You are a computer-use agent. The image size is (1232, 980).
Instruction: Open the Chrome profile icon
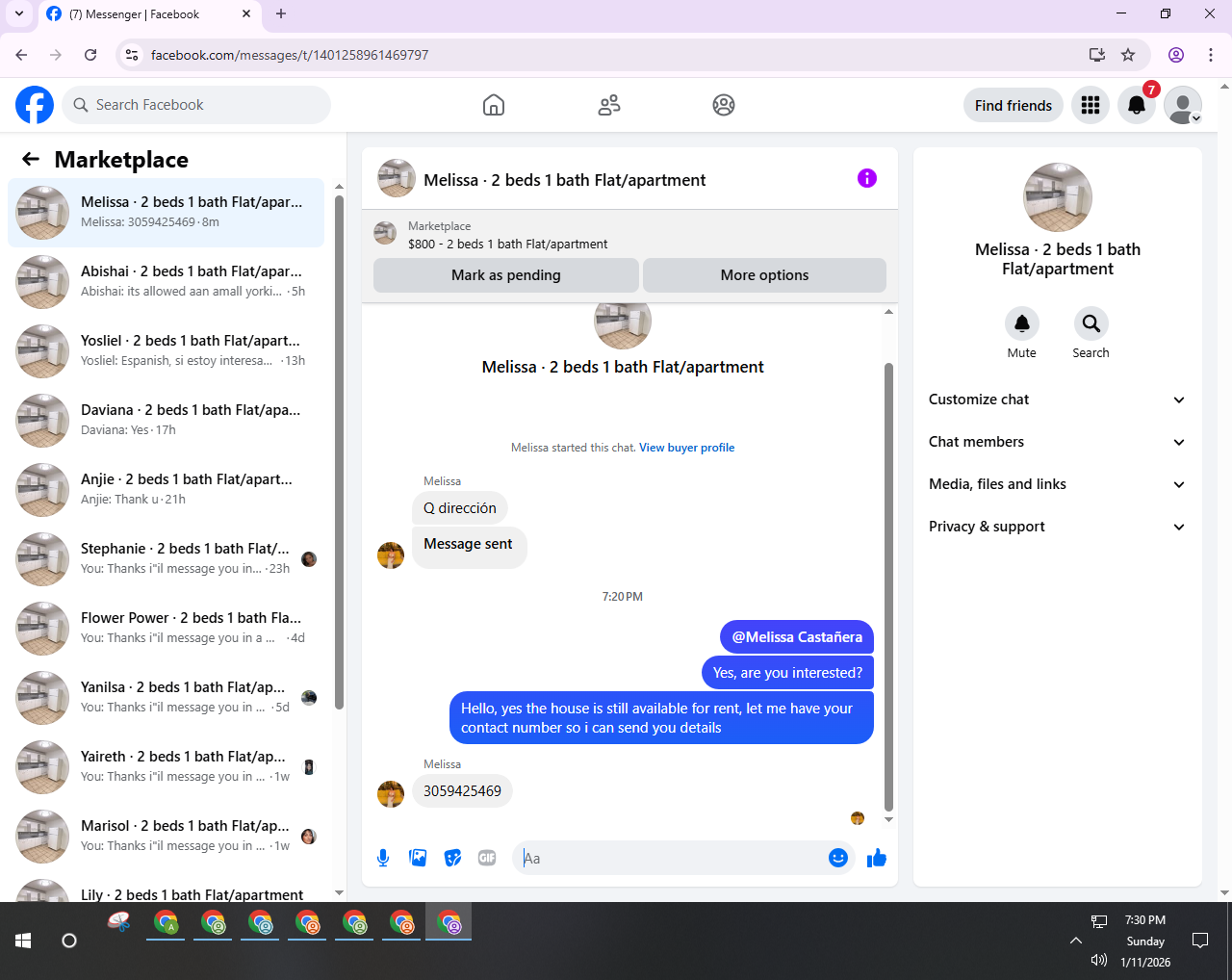(1176, 55)
